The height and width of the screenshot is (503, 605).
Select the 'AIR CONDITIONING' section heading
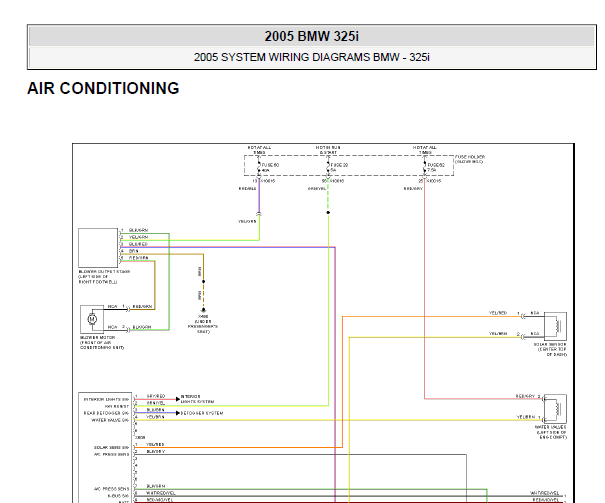[x=103, y=88]
